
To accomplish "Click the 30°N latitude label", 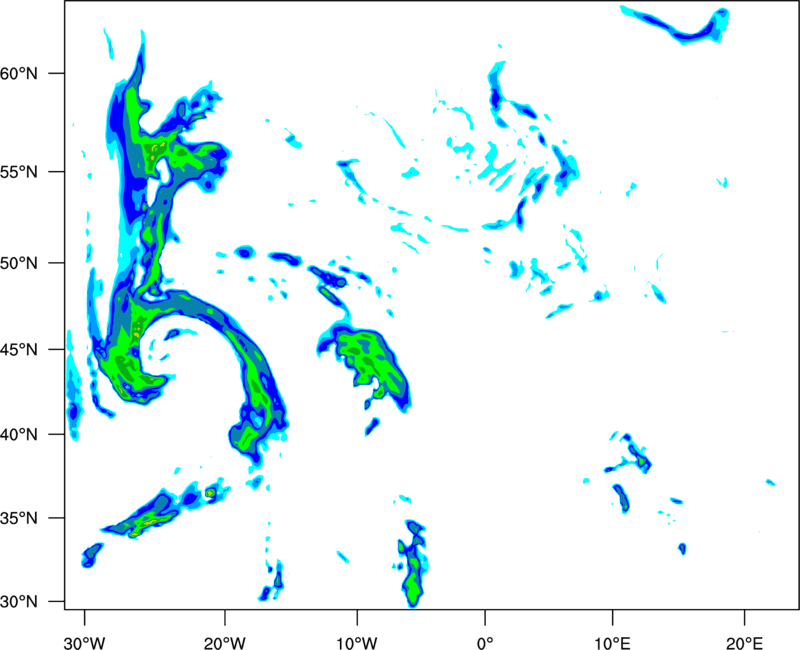I will coord(19,601).
